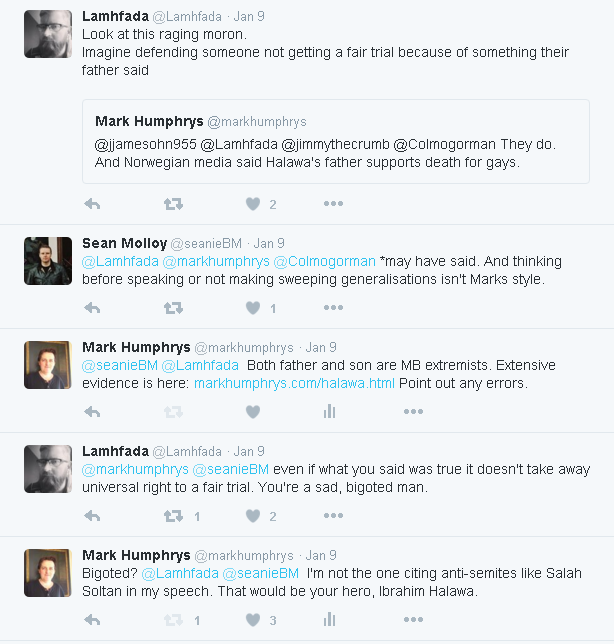Open Lamhfada's profile name in the first tweet
This screenshot has height=644, width=614.
click(x=115, y=17)
